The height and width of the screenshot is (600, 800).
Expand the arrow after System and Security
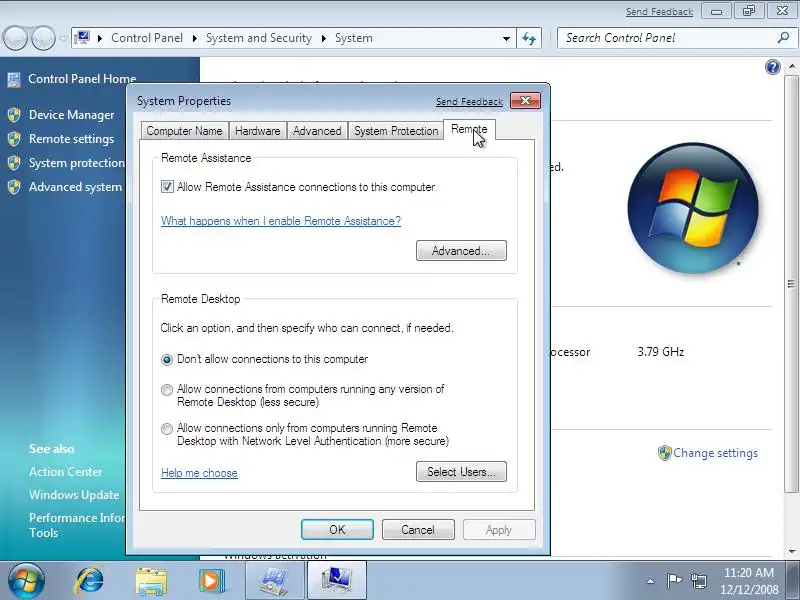323,38
